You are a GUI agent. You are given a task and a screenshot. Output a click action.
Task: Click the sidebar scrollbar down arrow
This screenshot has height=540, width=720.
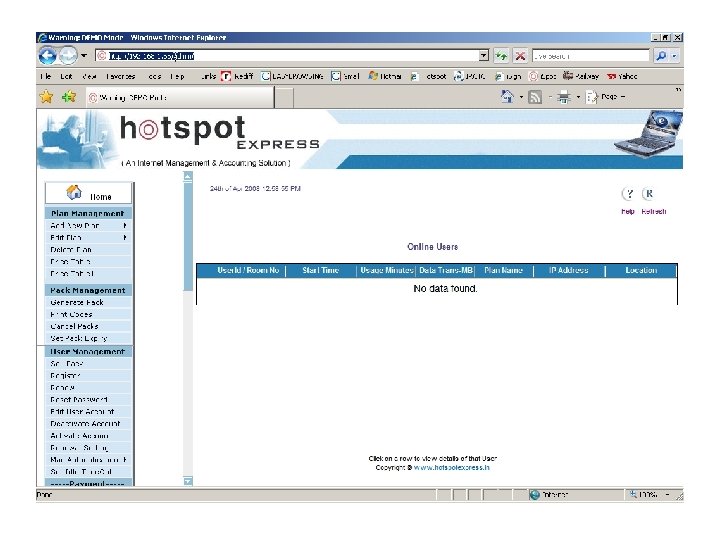(188, 481)
